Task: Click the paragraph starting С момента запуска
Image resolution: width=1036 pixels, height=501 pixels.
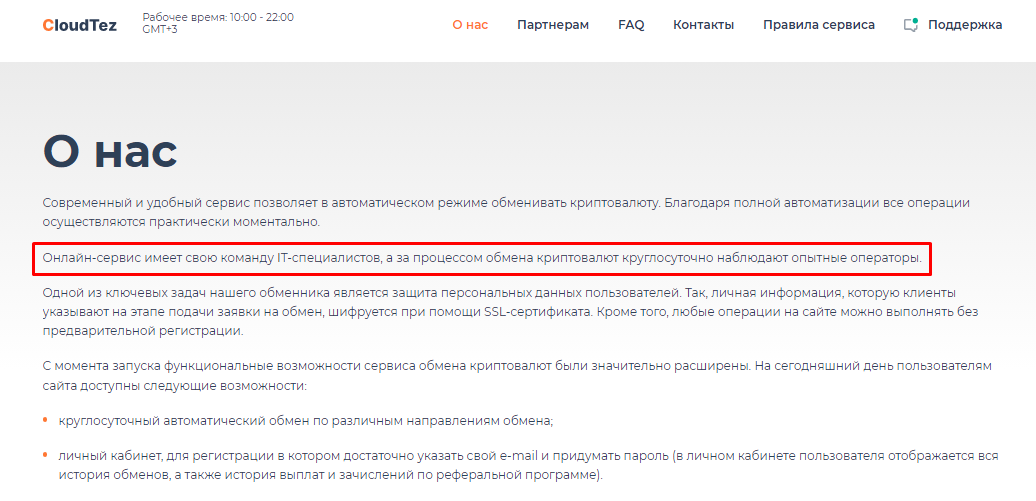Action: pos(517,375)
